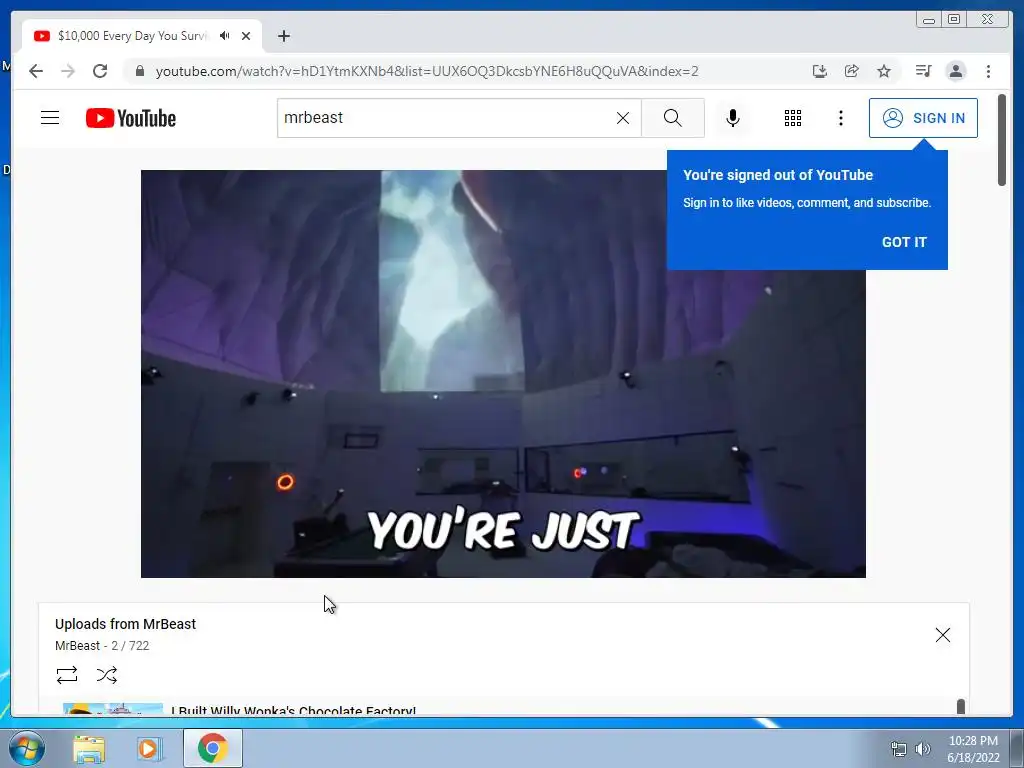Viewport: 1024px width, 768px height.
Task: Reload the page in Chrome
Action: click(x=100, y=71)
